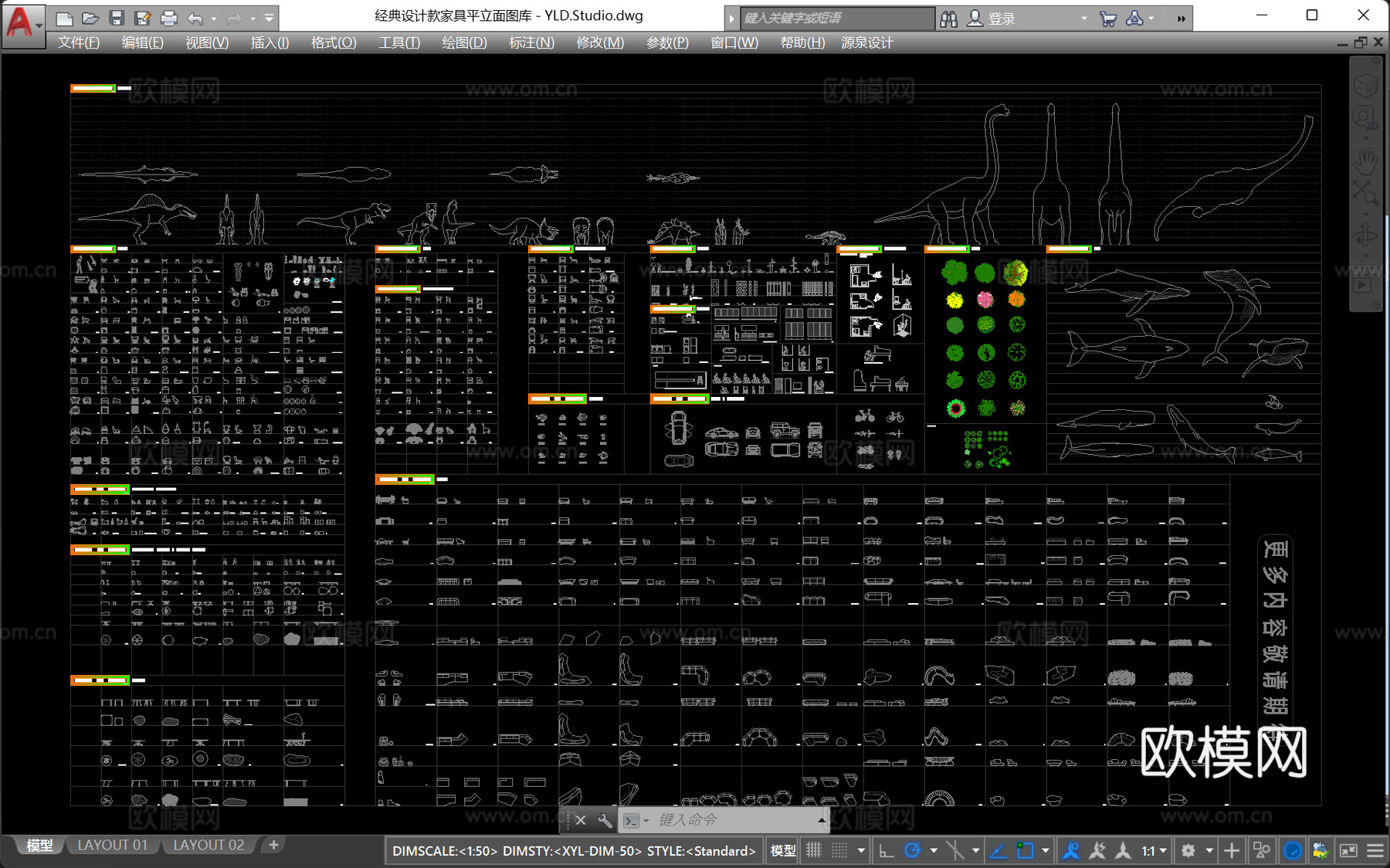Click the Print (plot) icon

168,18
